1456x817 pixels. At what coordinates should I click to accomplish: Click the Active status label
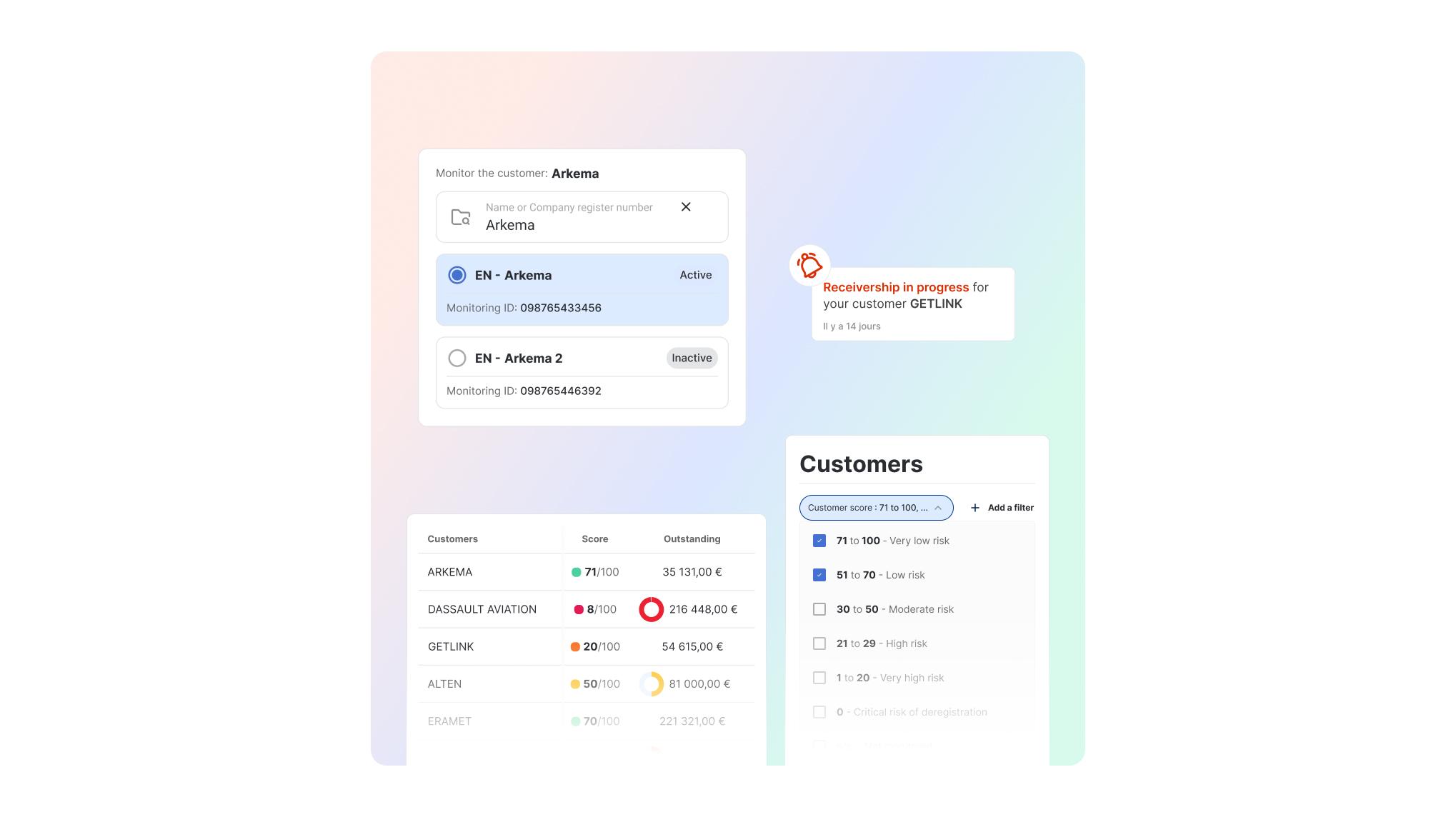tap(696, 275)
